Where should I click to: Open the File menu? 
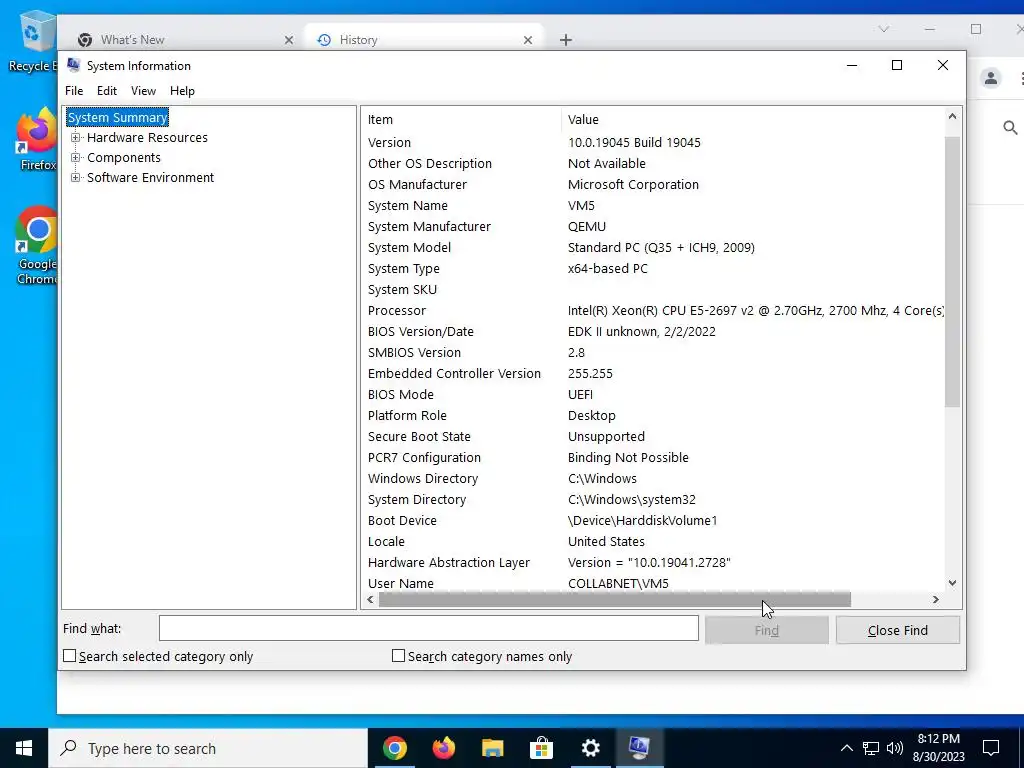74,91
